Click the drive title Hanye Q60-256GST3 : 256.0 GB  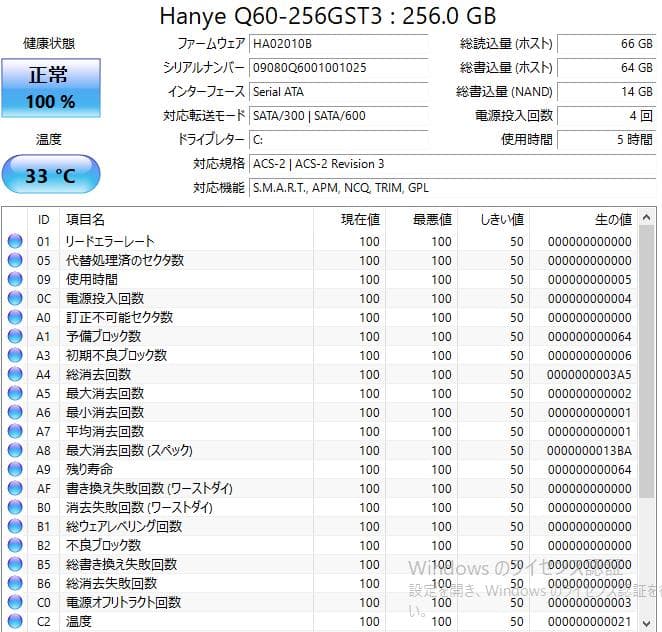click(x=328, y=16)
